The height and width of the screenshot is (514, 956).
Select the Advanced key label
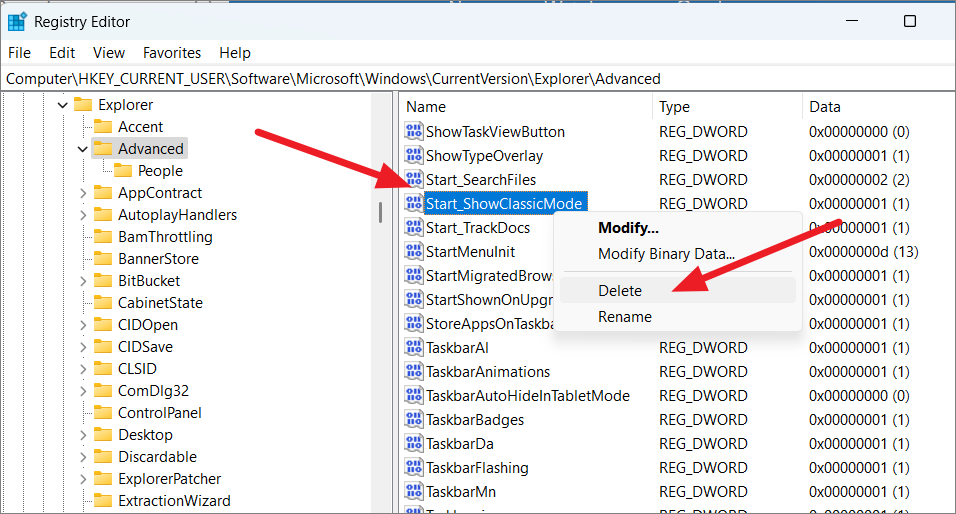(x=151, y=149)
